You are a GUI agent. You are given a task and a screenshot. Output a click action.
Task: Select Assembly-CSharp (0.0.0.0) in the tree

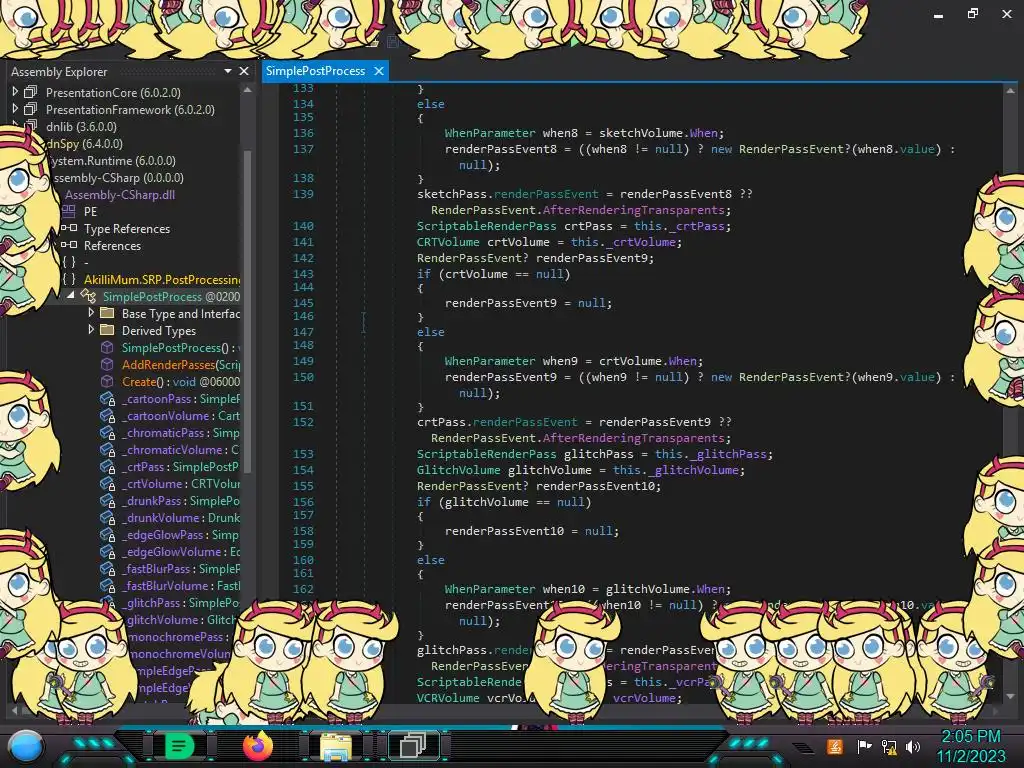point(118,177)
